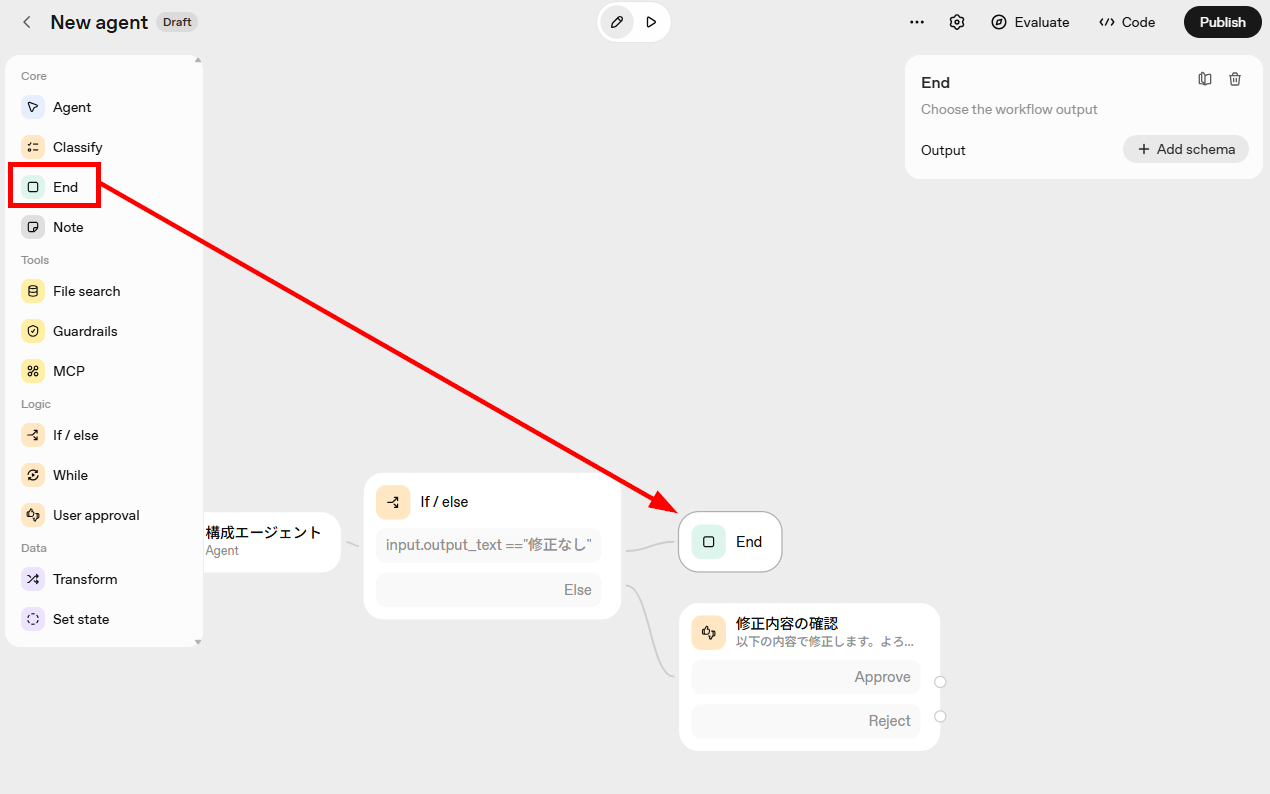Image resolution: width=1270 pixels, height=794 pixels.
Task: Click the Approve output connector dot
Action: [940, 682]
